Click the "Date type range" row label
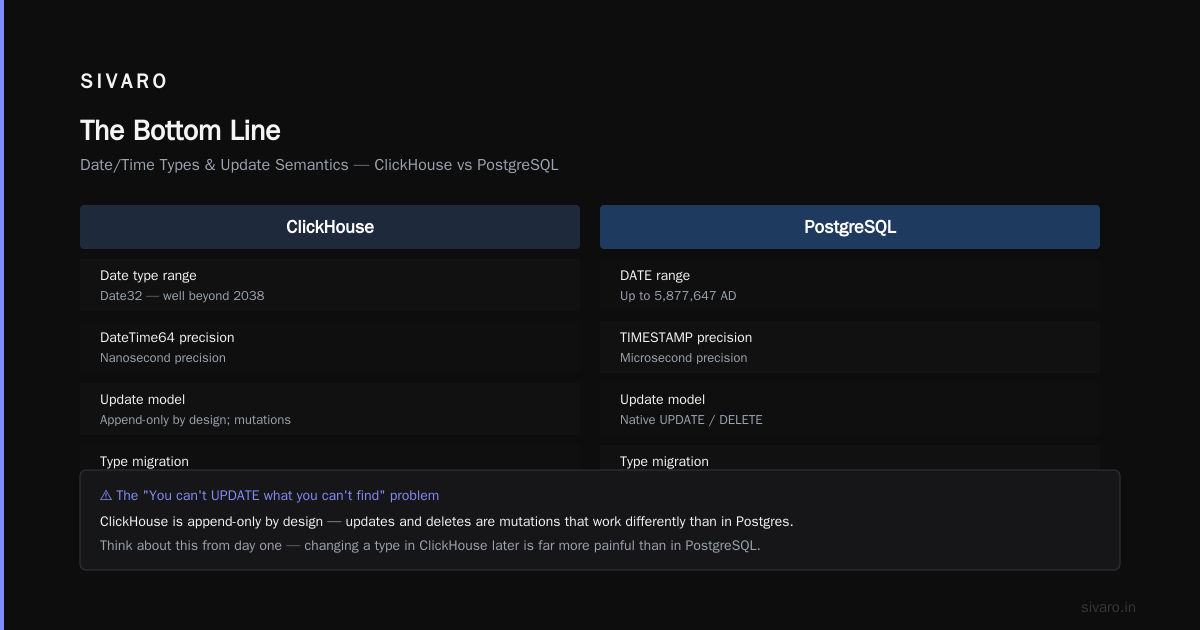The height and width of the screenshot is (630, 1200). (148, 275)
